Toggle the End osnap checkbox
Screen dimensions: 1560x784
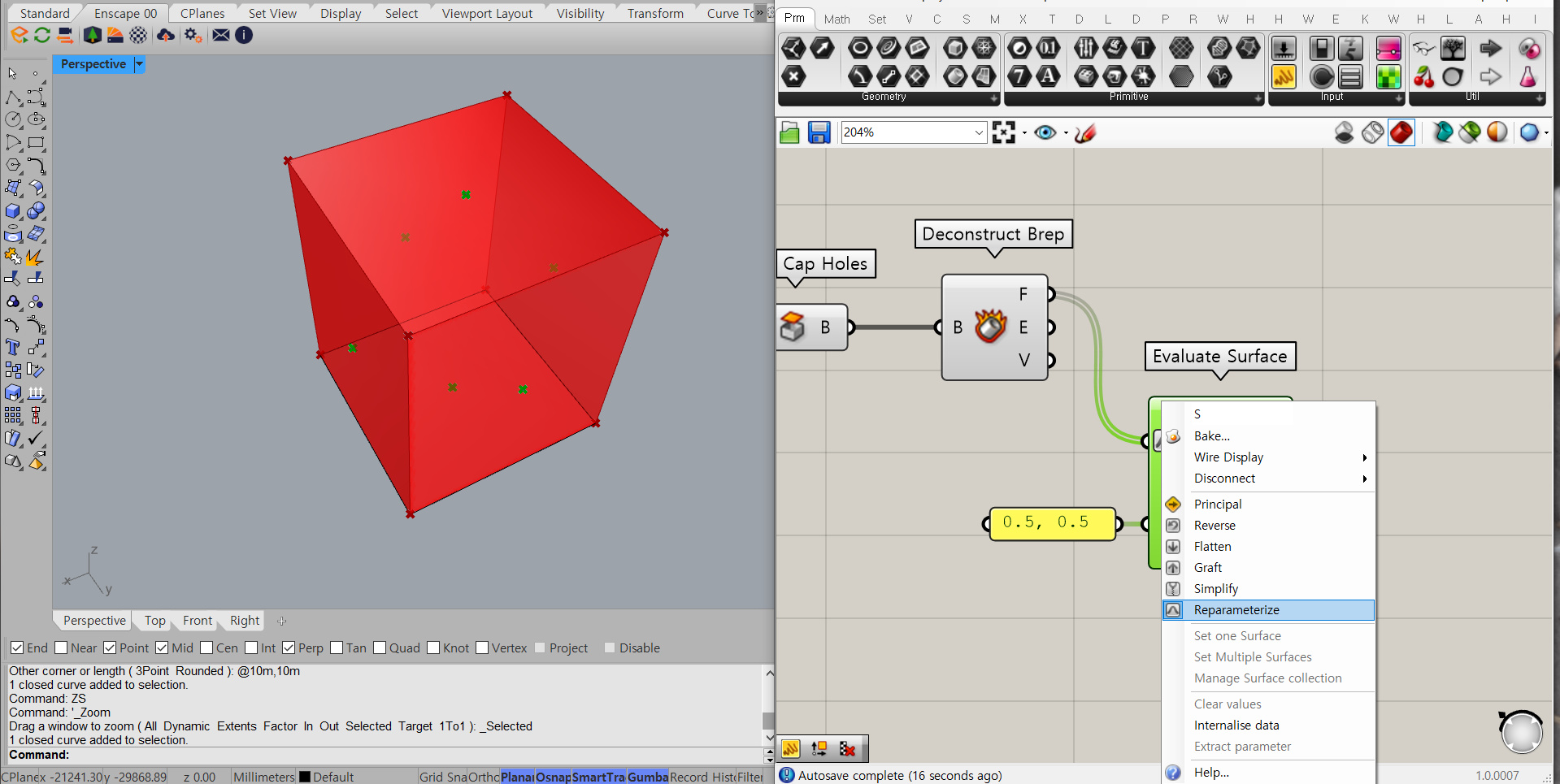[16, 648]
